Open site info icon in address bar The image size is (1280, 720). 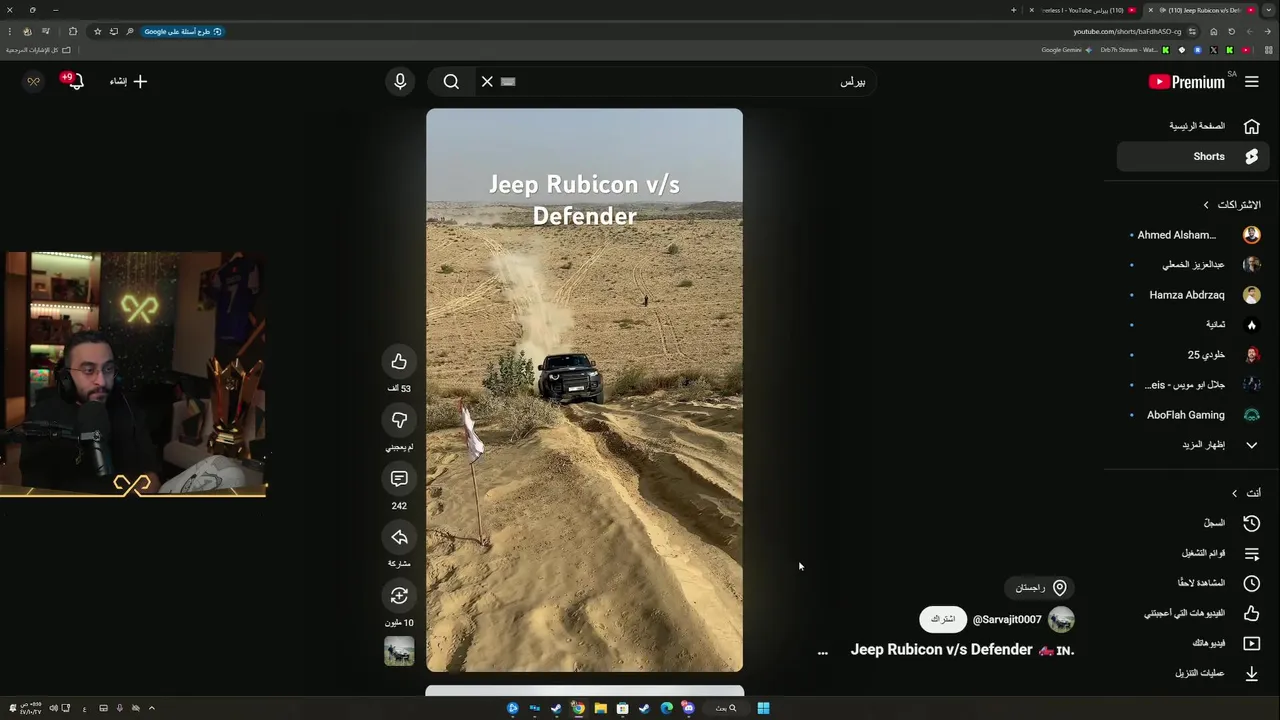coord(1192,32)
